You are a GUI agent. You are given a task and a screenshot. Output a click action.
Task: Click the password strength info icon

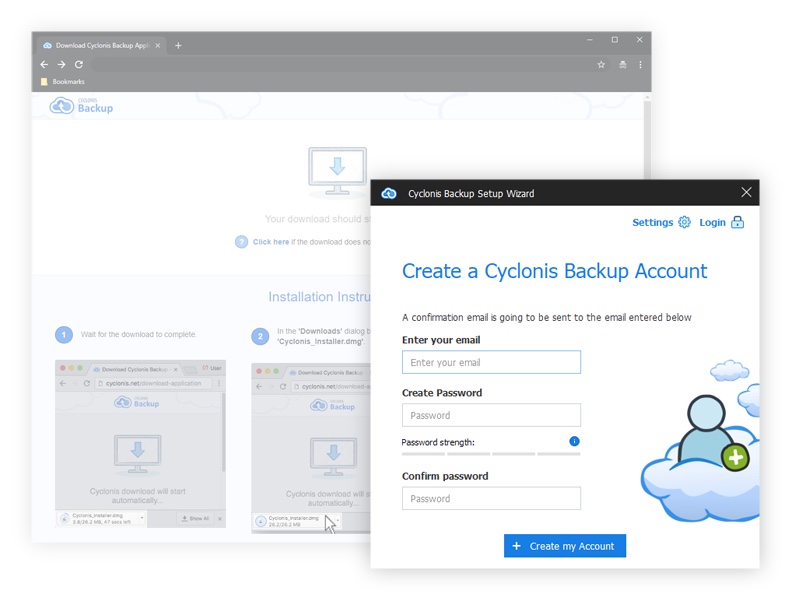click(x=574, y=441)
